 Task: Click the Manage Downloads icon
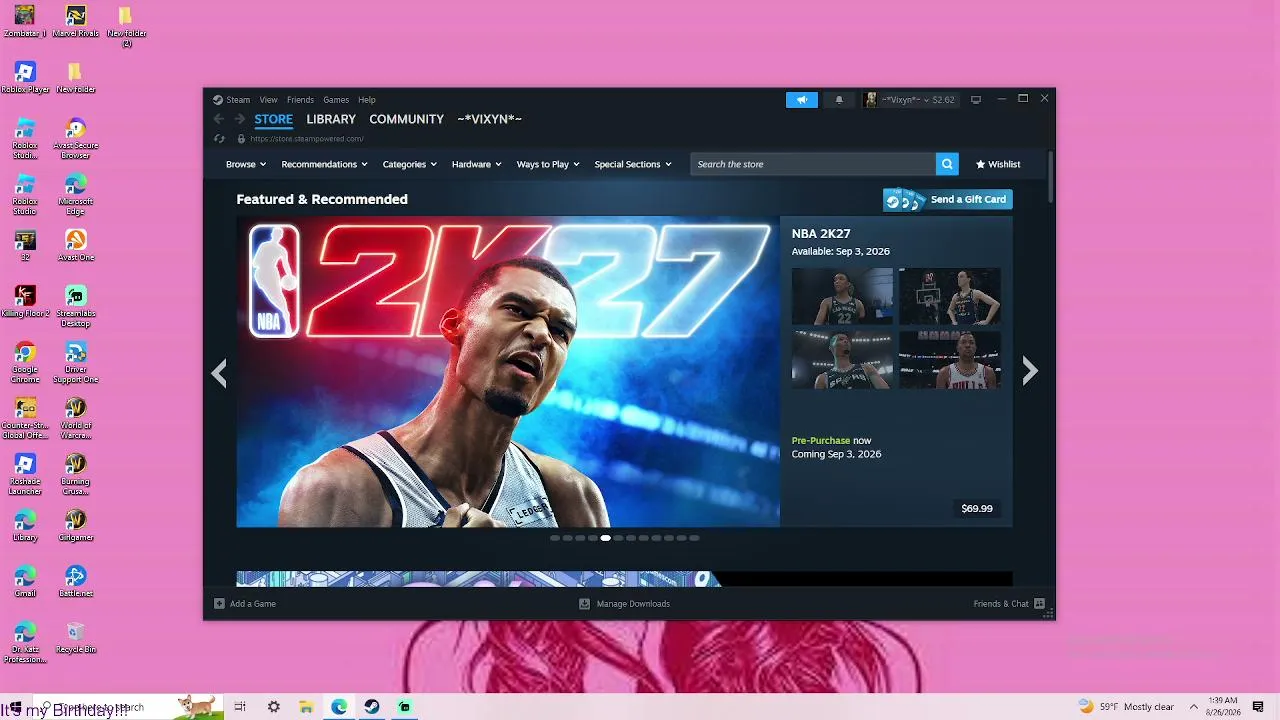(x=585, y=604)
